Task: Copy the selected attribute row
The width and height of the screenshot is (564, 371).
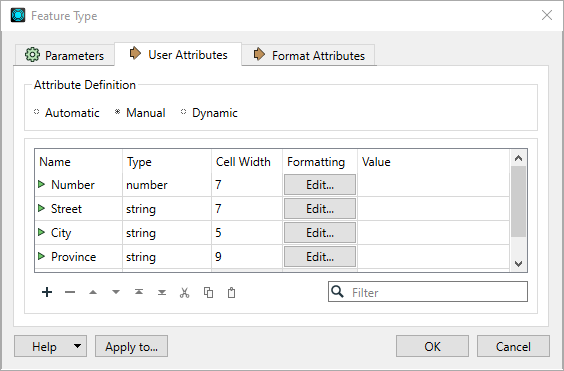Action: coord(208,293)
